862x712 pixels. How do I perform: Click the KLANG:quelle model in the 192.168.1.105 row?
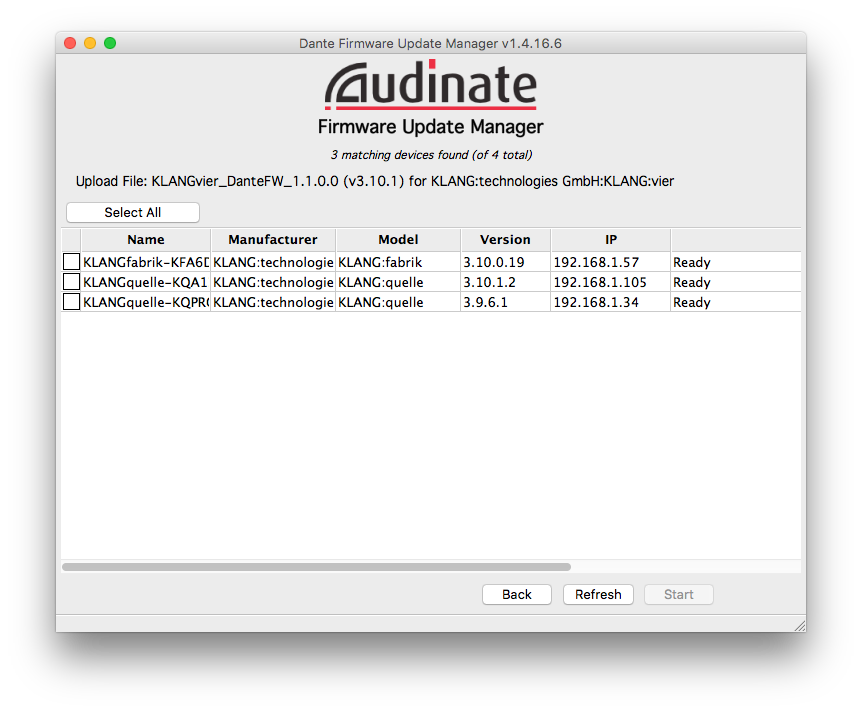click(x=398, y=282)
